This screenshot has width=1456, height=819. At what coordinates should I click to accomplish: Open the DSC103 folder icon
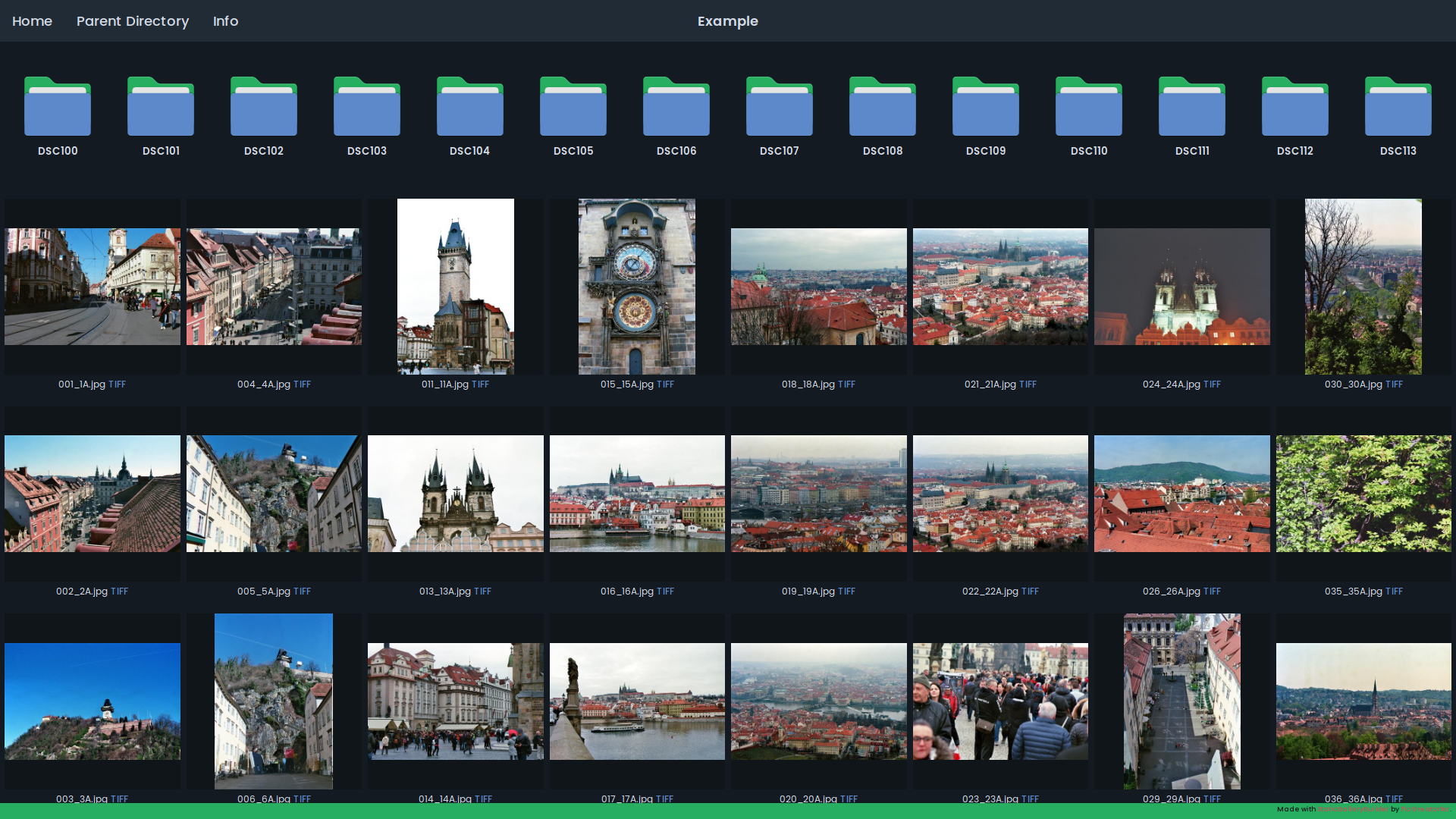click(x=367, y=107)
